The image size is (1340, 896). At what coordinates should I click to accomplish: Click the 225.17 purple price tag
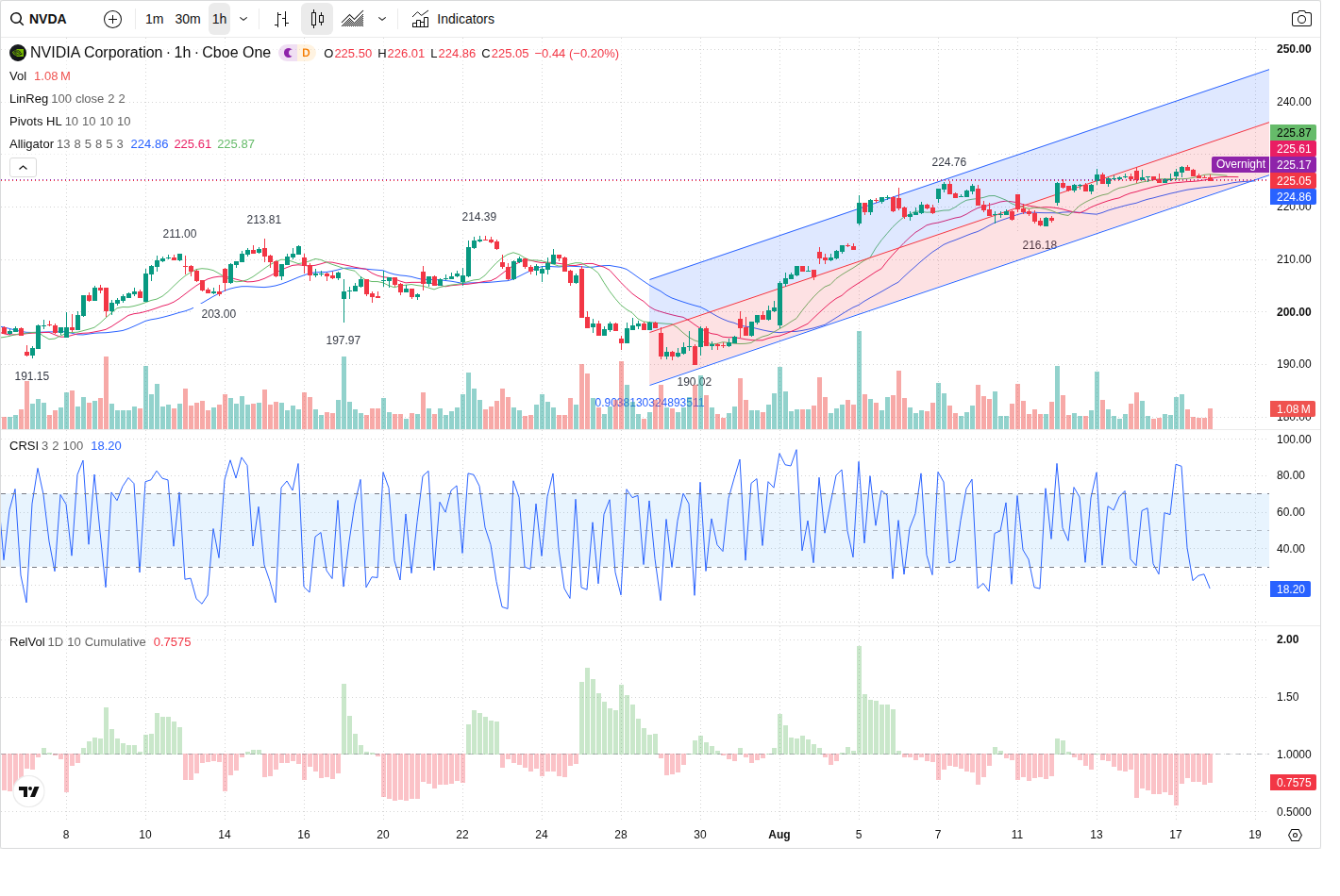[1294, 165]
